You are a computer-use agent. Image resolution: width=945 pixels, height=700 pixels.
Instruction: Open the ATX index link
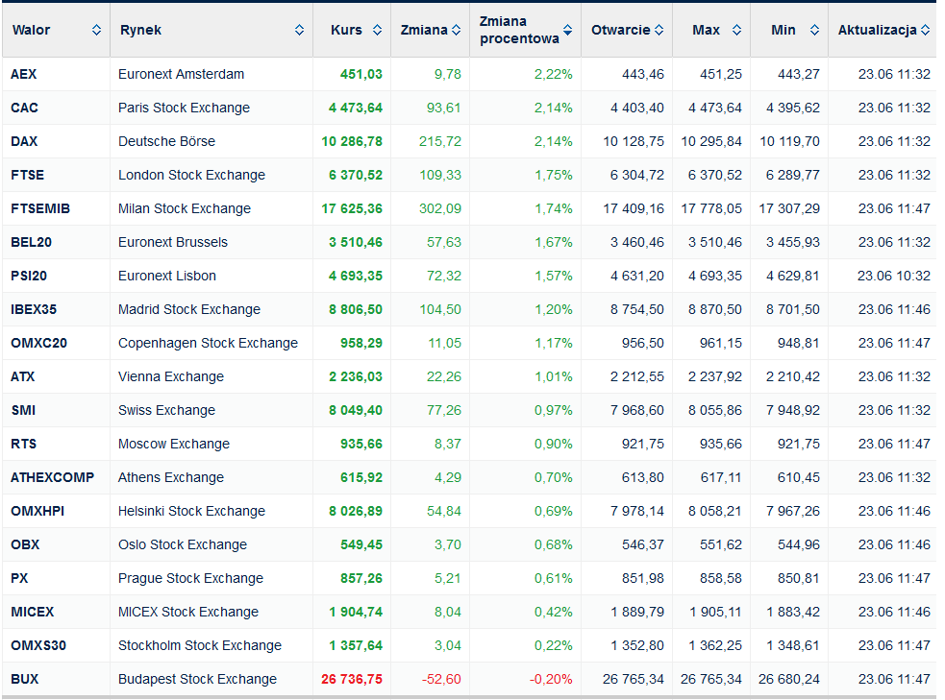pyautogui.click(x=23, y=377)
